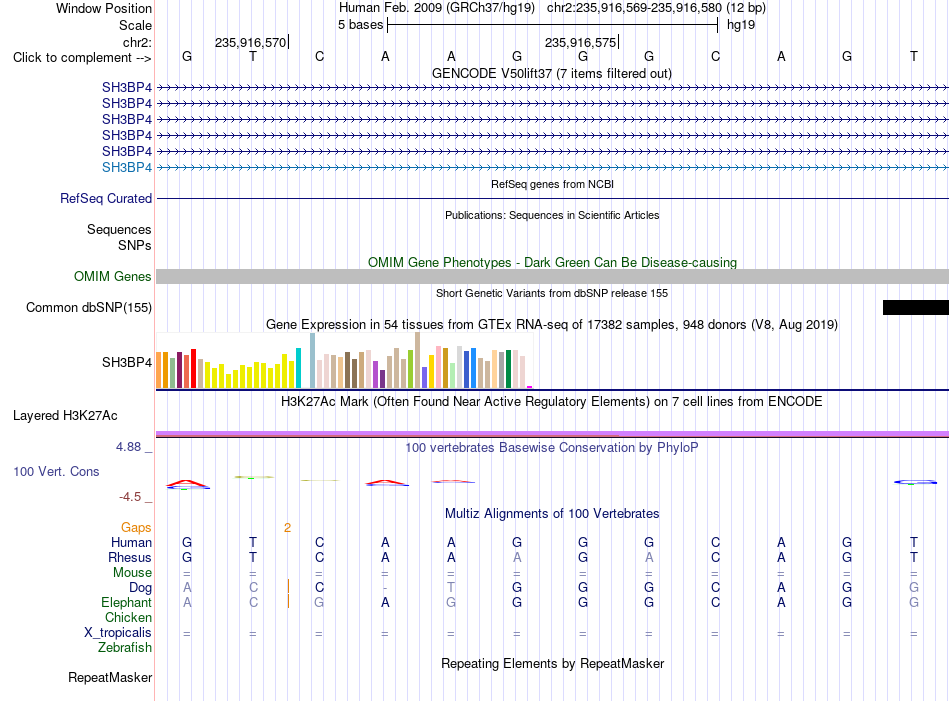This screenshot has width=950, height=701.
Task: Click the 4.88 PhyloP upper limit
Action: [128, 447]
